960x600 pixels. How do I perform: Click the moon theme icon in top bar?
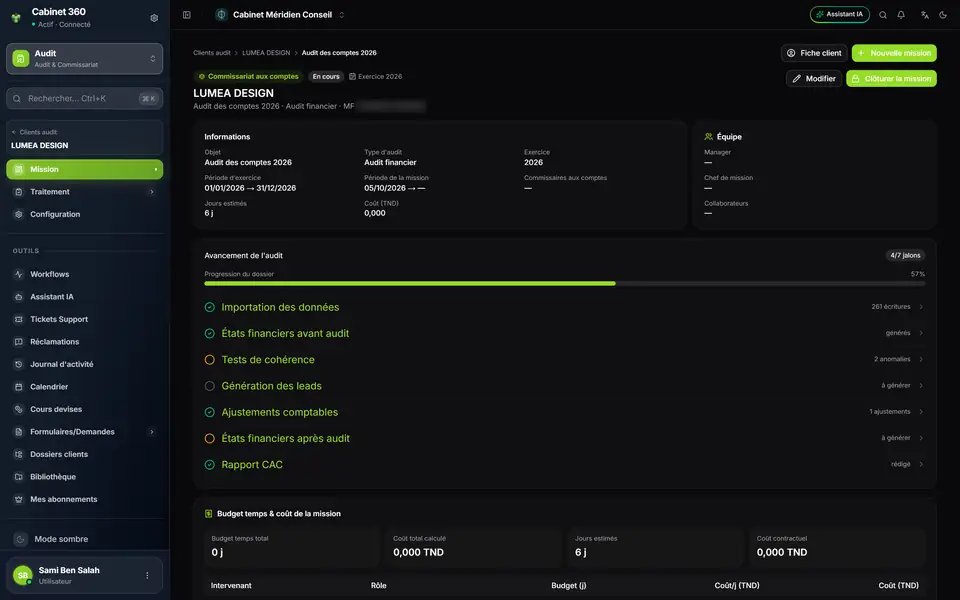point(943,15)
